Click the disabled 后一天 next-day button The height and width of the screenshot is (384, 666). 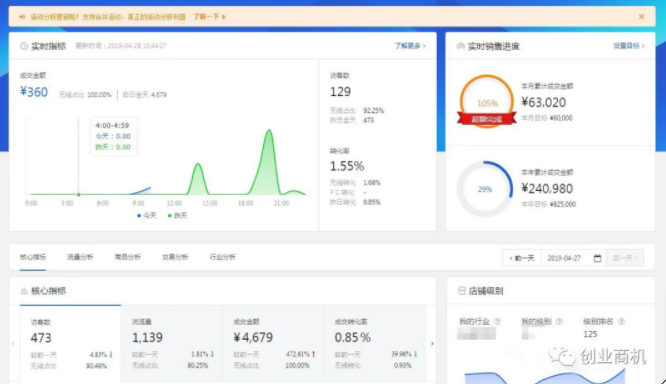point(625,258)
